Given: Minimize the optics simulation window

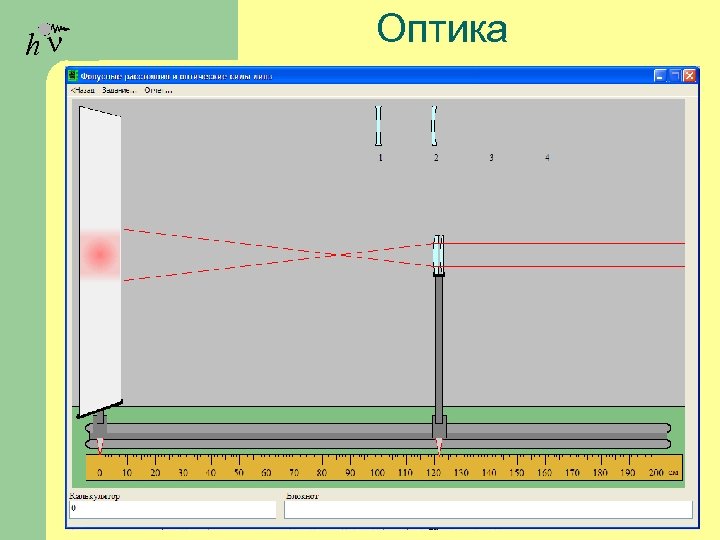Looking at the screenshot, I should (660, 76).
